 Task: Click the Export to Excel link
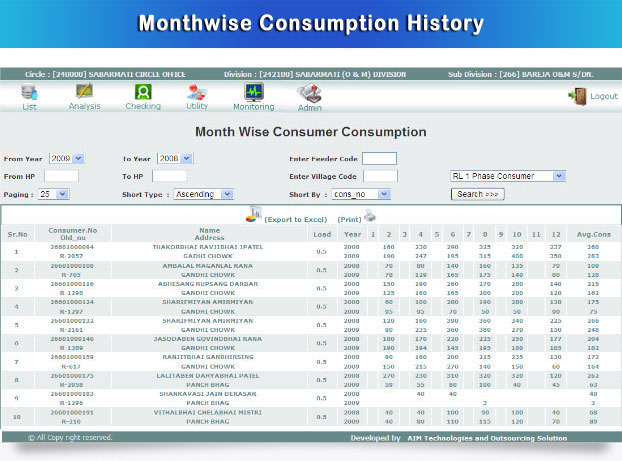295,218
